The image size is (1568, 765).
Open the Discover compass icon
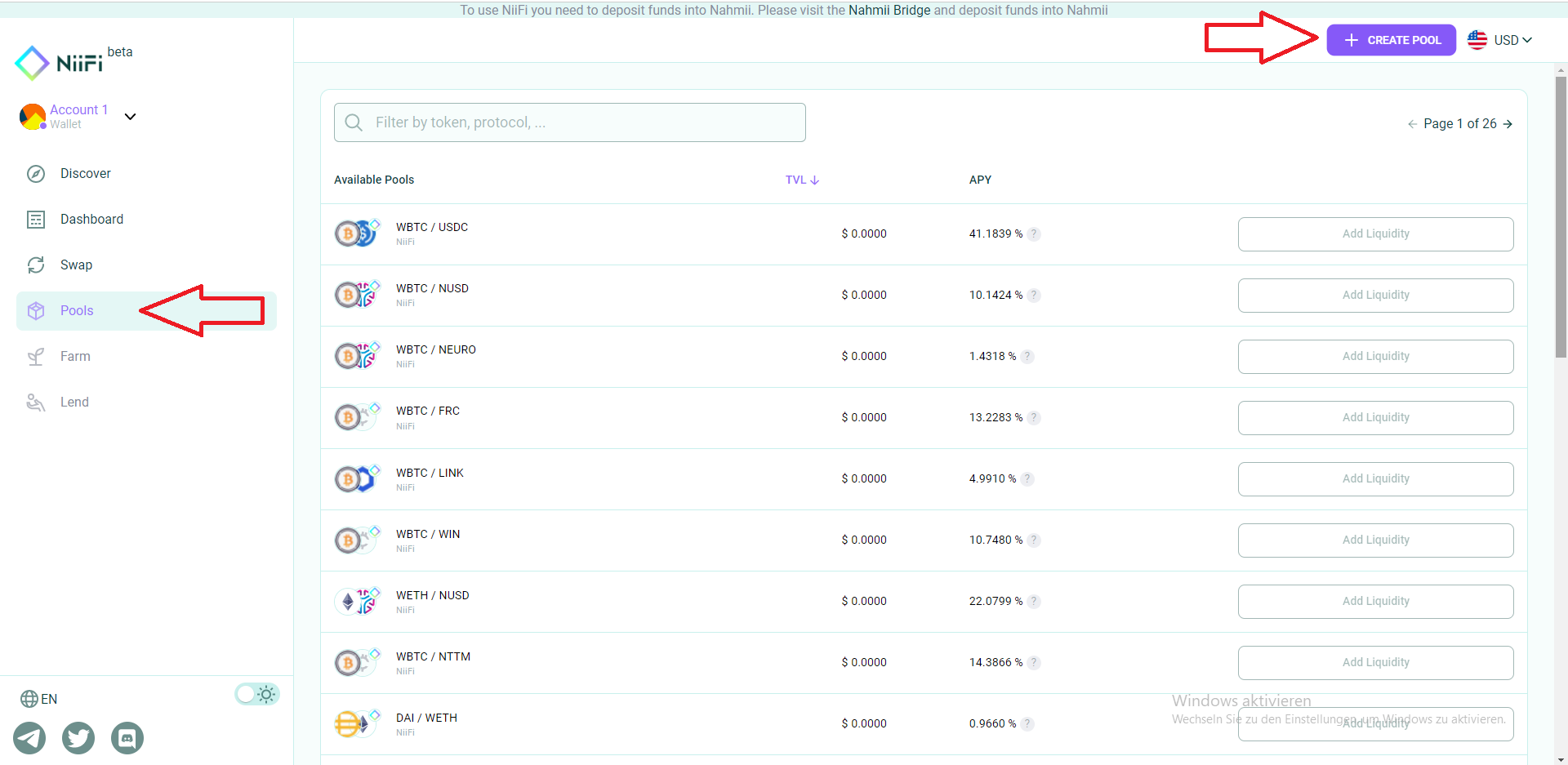click(x=36, y=173)
